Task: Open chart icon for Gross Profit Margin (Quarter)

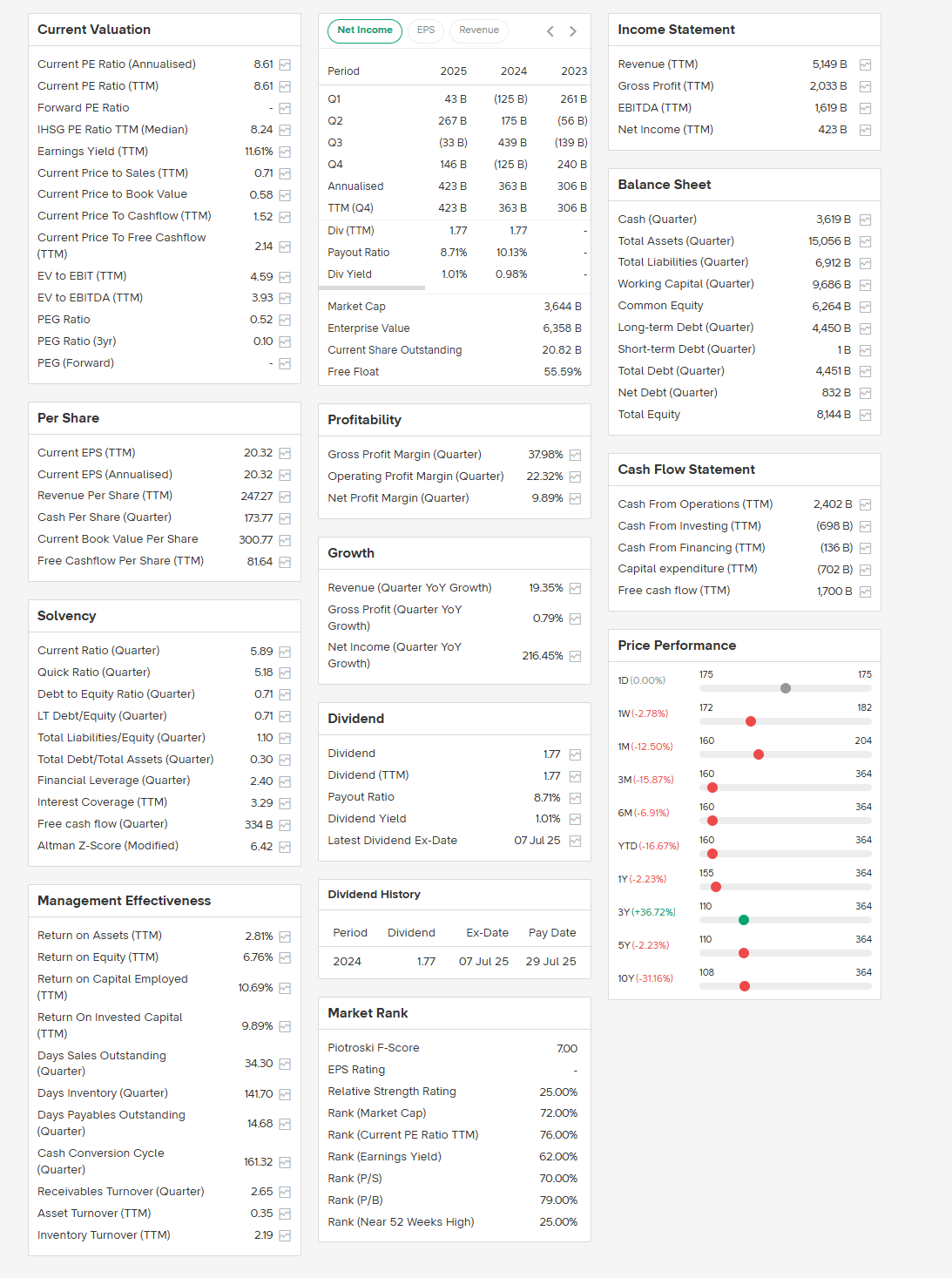Action: coord(575,456)
